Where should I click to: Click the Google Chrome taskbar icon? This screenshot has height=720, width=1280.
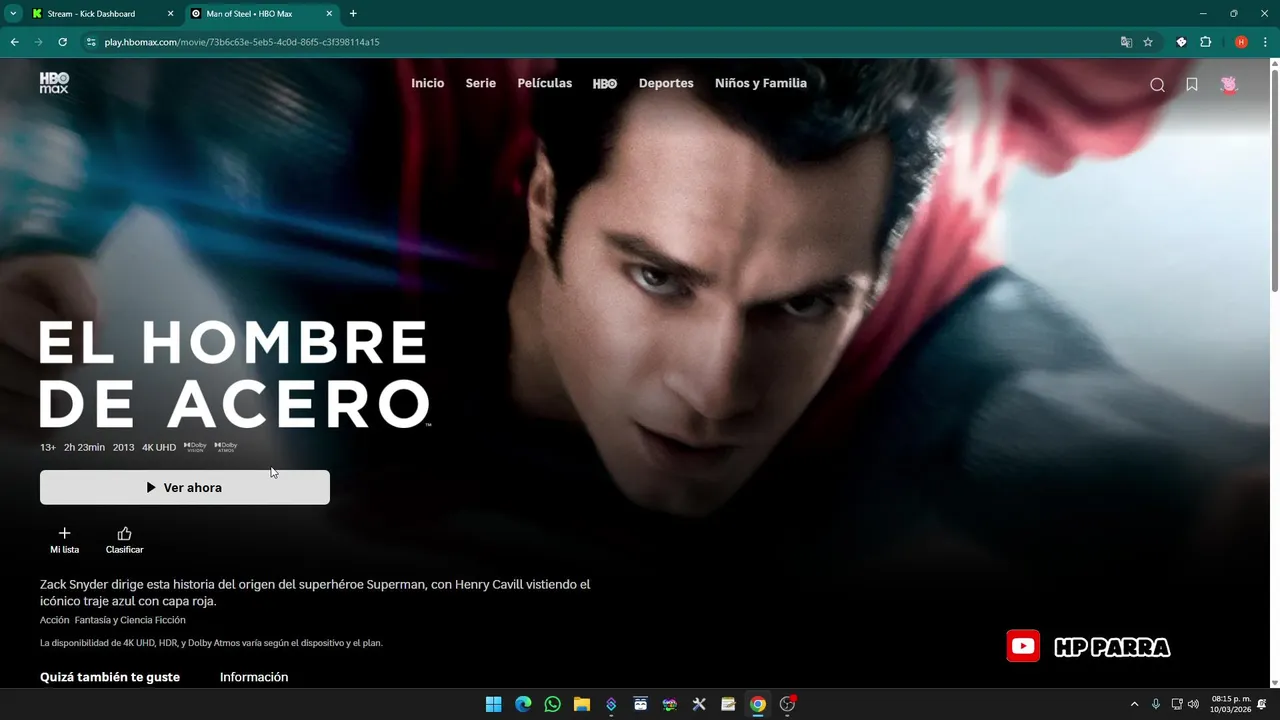point(758,704)
